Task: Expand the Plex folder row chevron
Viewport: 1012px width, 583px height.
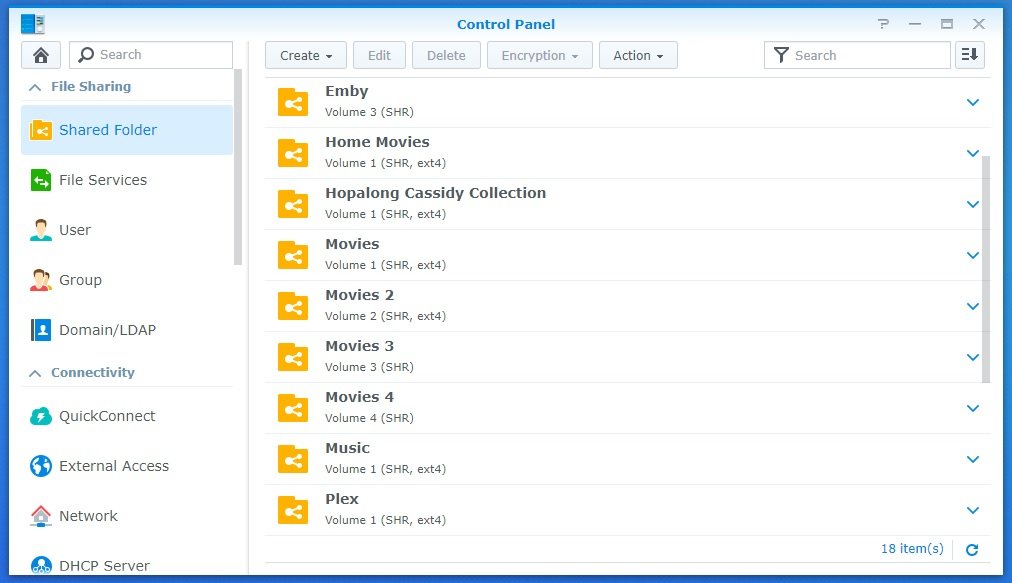Action: click(972, 510)
